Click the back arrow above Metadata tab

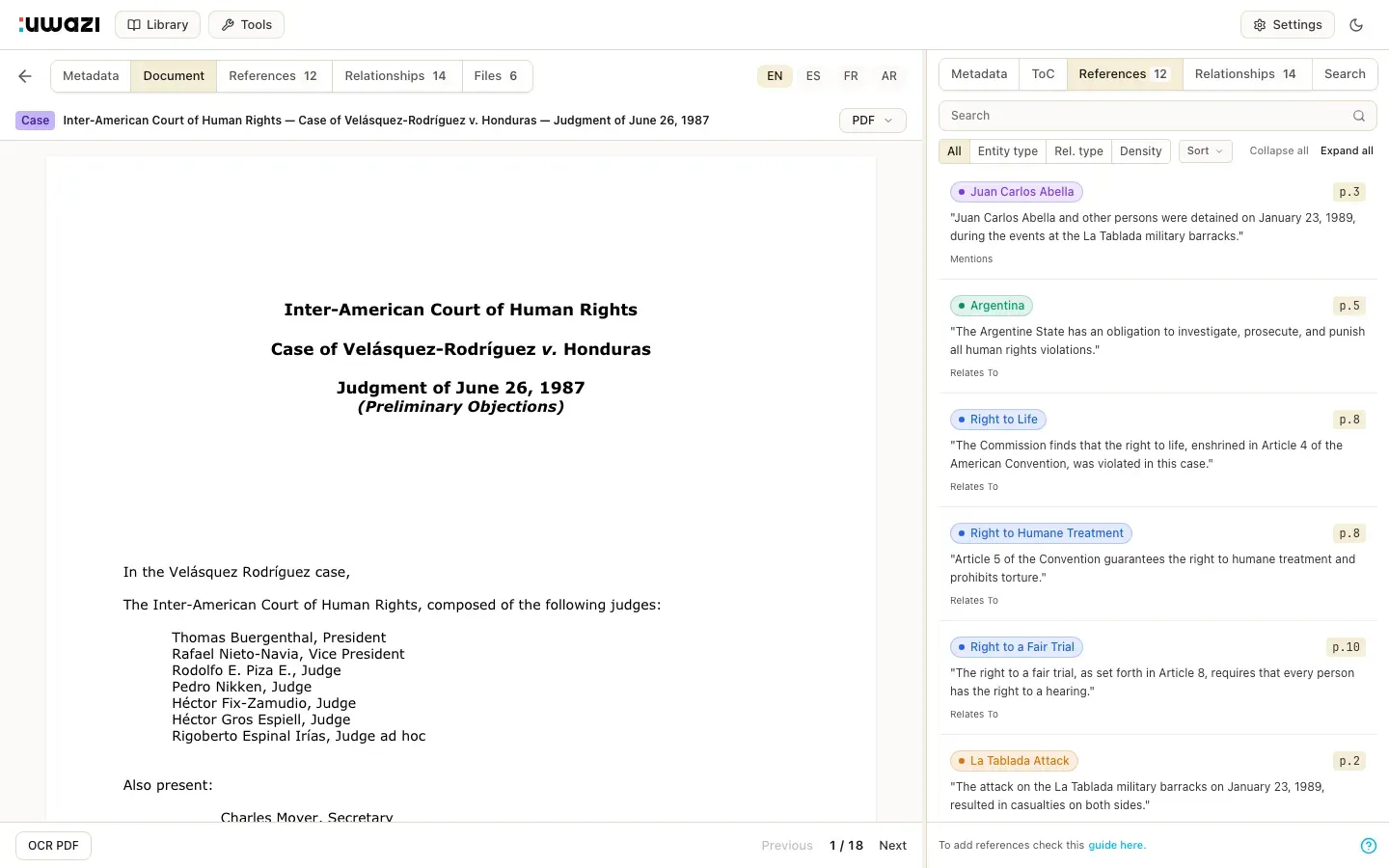point(24,75)
